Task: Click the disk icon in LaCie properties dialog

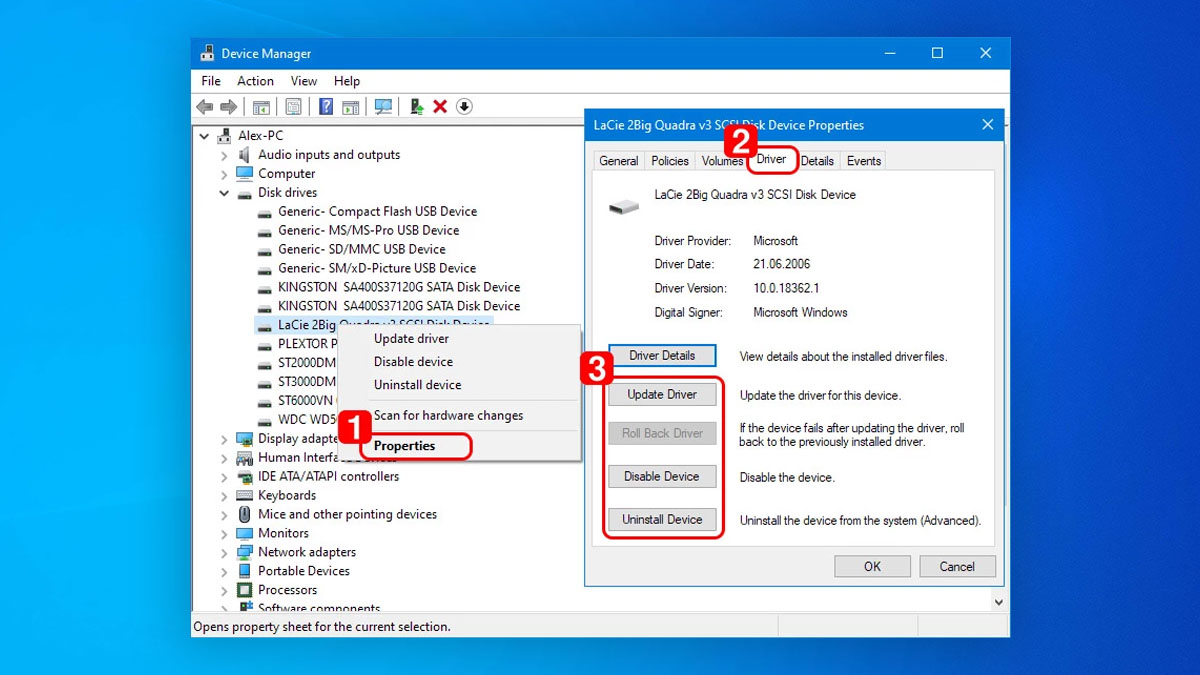Action: (624, 206)
